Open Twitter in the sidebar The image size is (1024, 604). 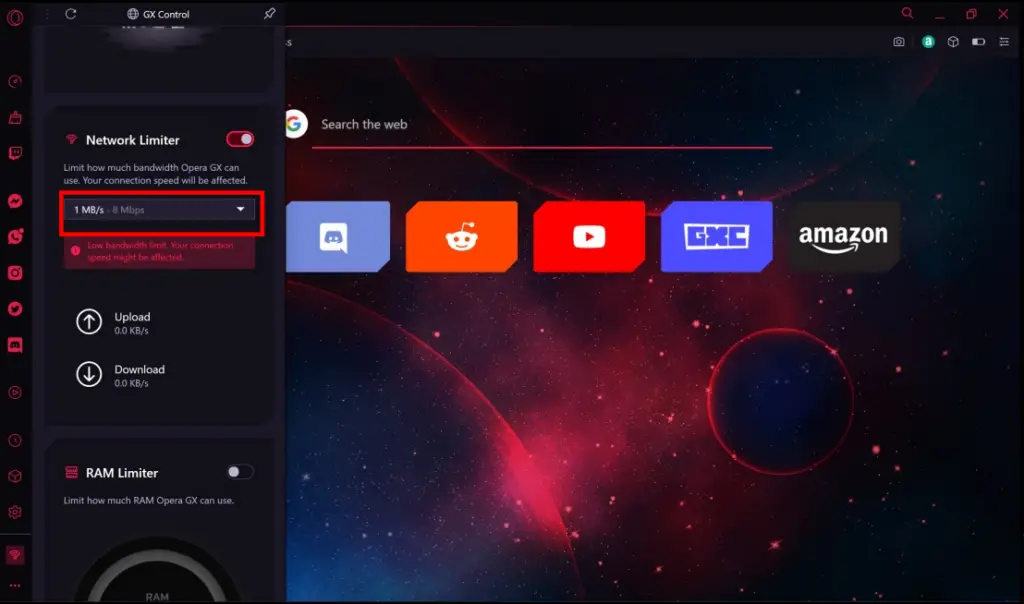tap(15, 309)
